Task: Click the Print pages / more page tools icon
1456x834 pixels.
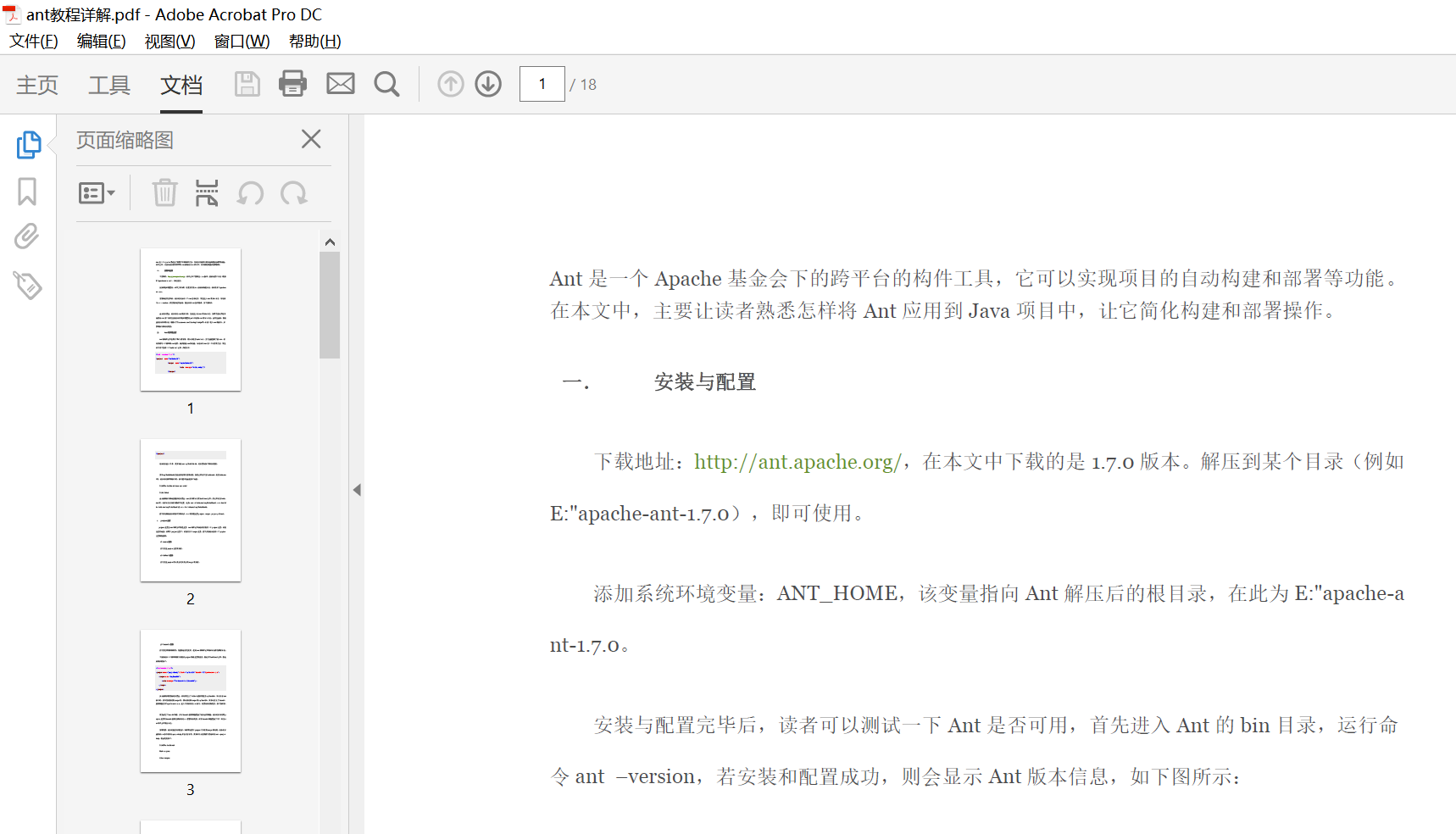Action: click(x=207, y=193)
